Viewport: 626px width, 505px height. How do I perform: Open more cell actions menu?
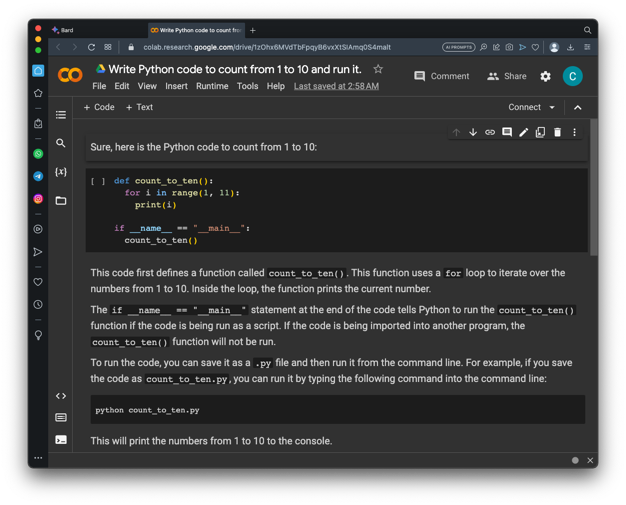tap(574, 132)
